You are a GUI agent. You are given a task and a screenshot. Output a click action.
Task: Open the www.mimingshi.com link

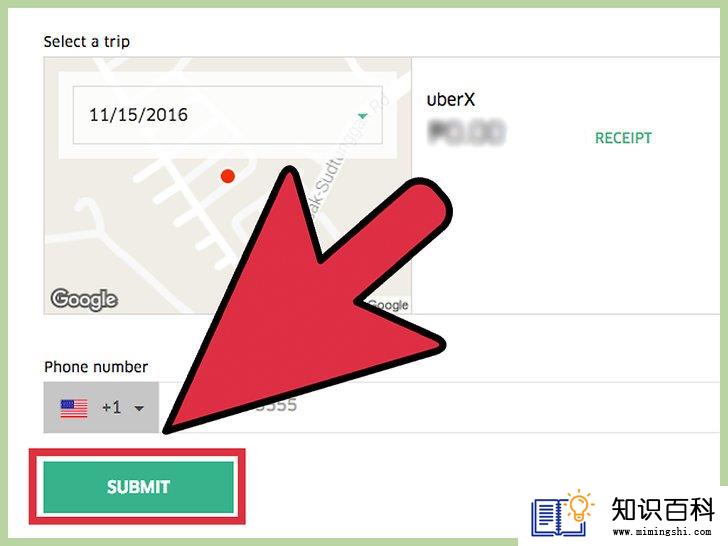click(x=662, y=532)
